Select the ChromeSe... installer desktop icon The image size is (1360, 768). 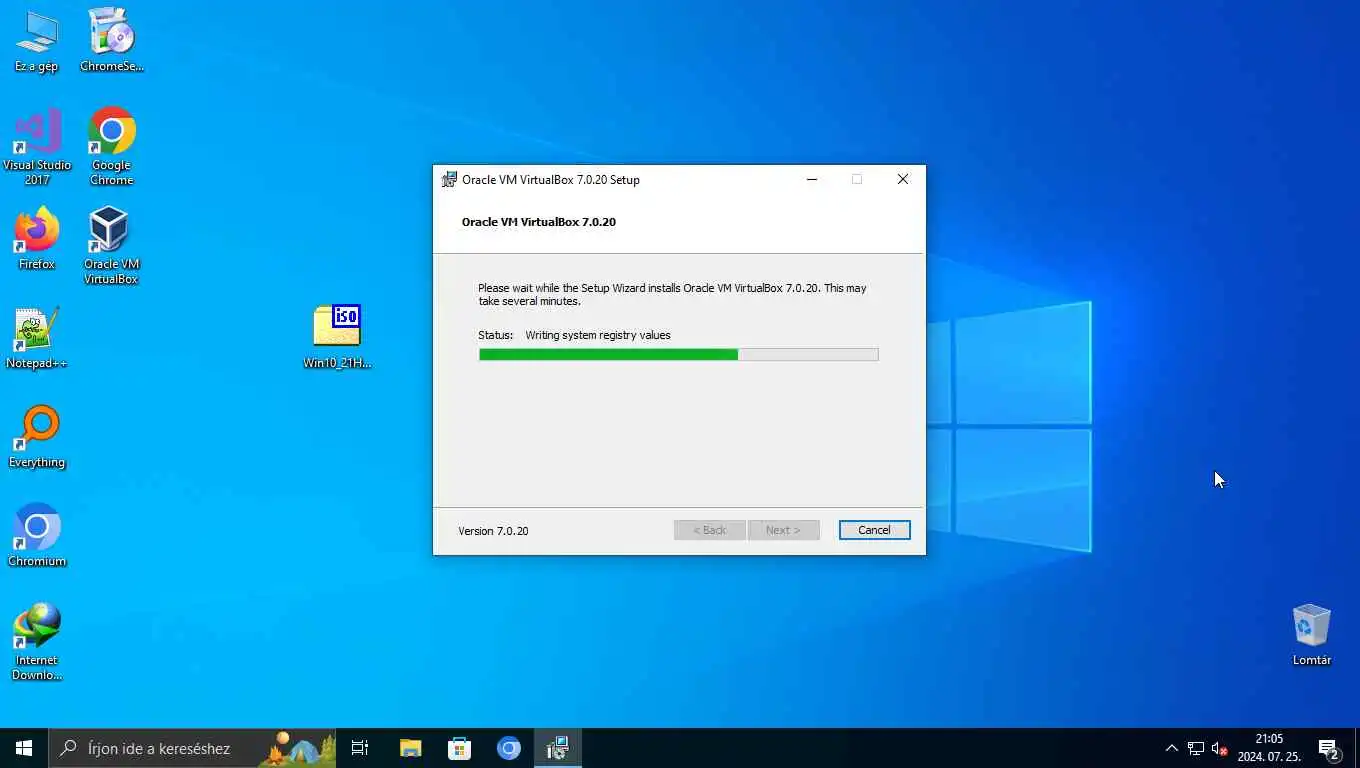point(111,41)
